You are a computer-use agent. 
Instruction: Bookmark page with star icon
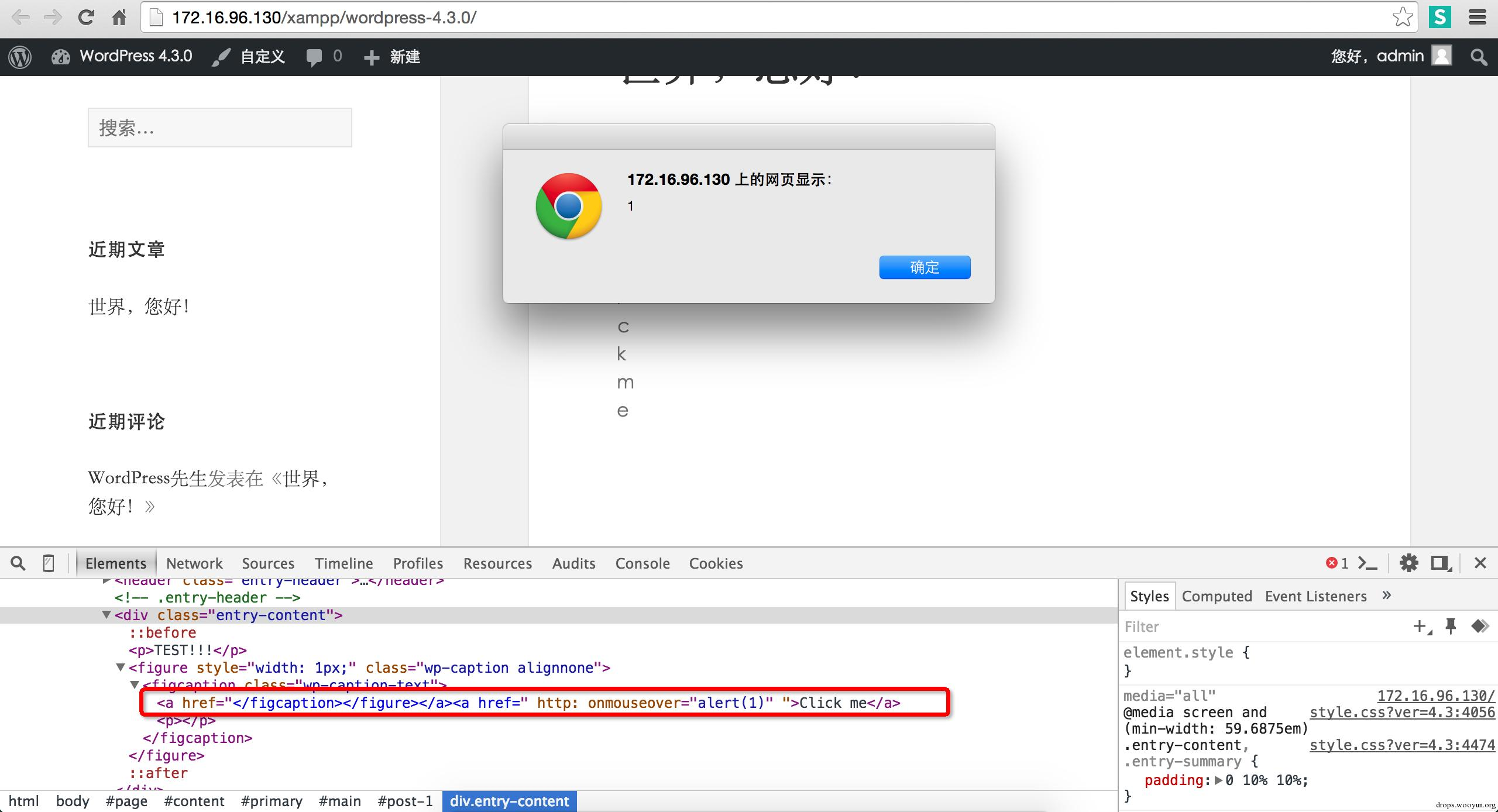1403,18
